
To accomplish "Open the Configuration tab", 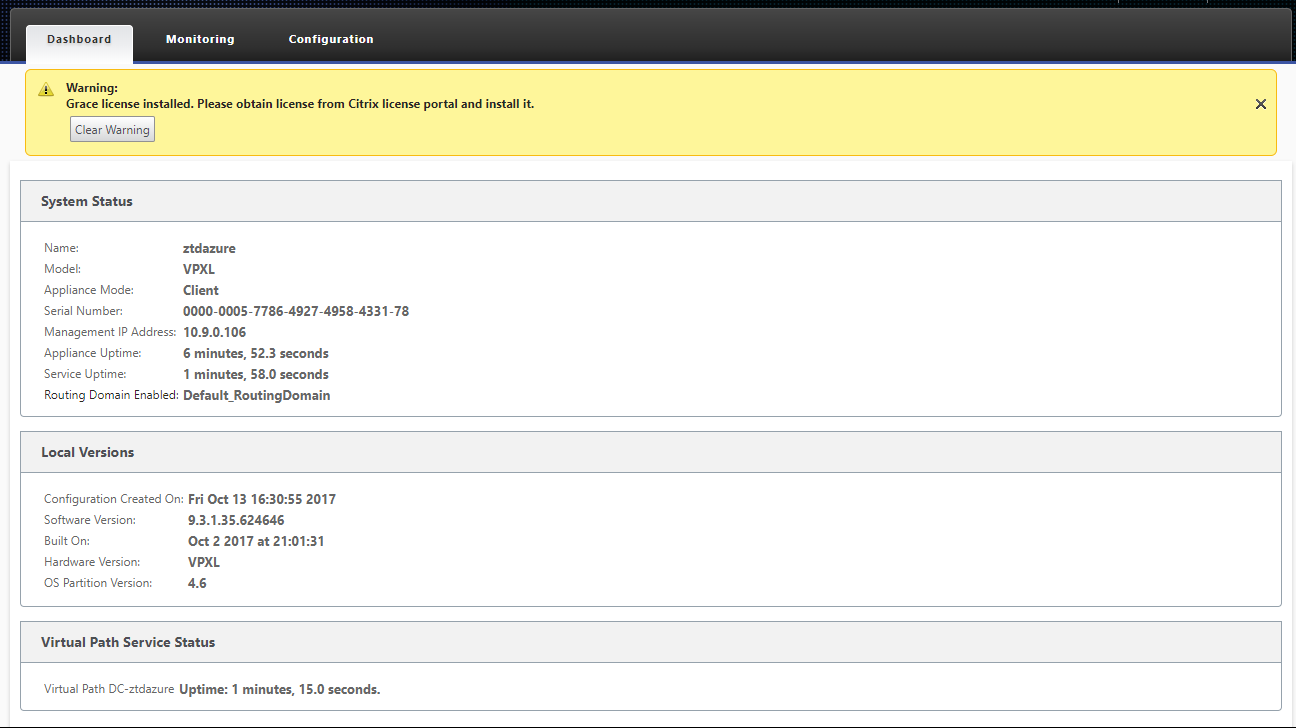I will (x=331, y=40).
